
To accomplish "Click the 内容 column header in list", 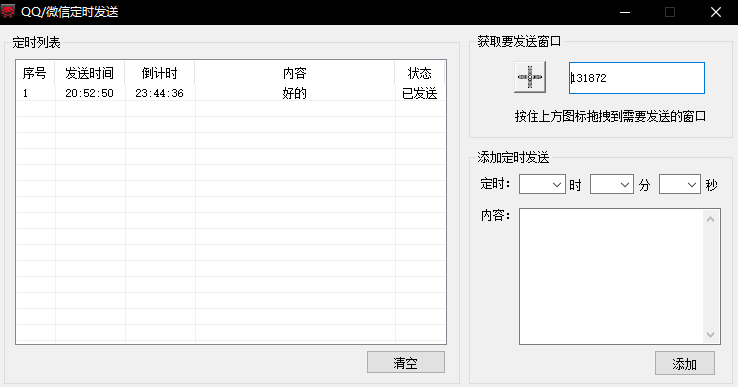I will click(295, 73).
